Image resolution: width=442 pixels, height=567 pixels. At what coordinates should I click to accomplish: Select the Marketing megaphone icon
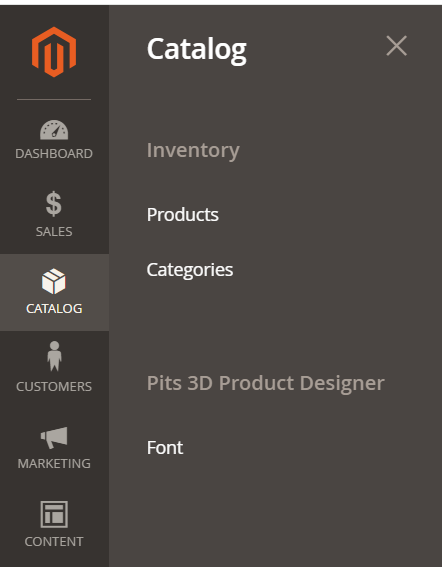pyautogui.click(x=54, y=438)
